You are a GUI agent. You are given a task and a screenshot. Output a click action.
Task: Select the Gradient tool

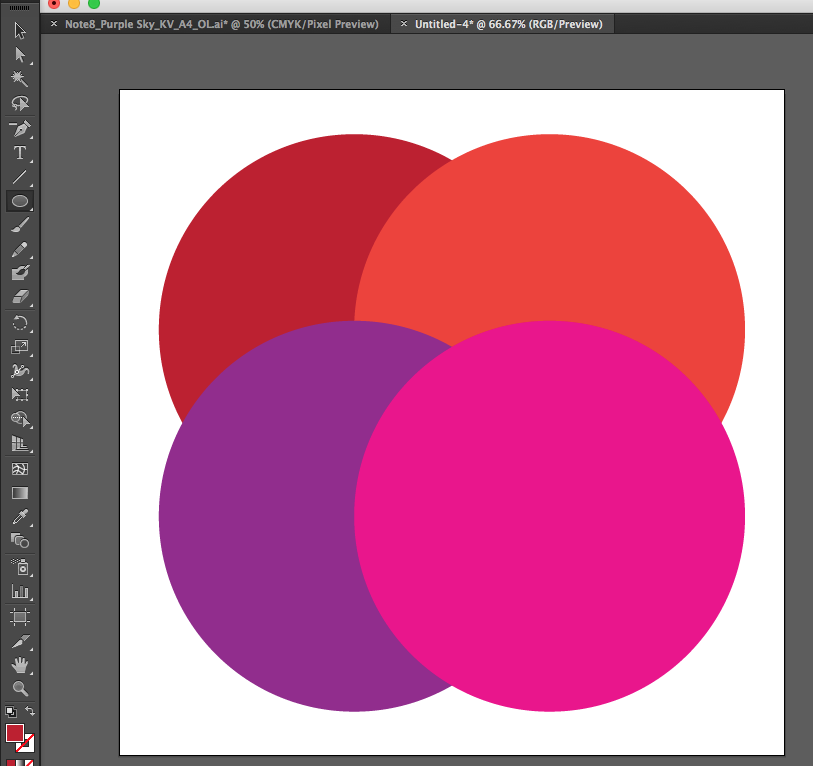click(x=20, y=493)
